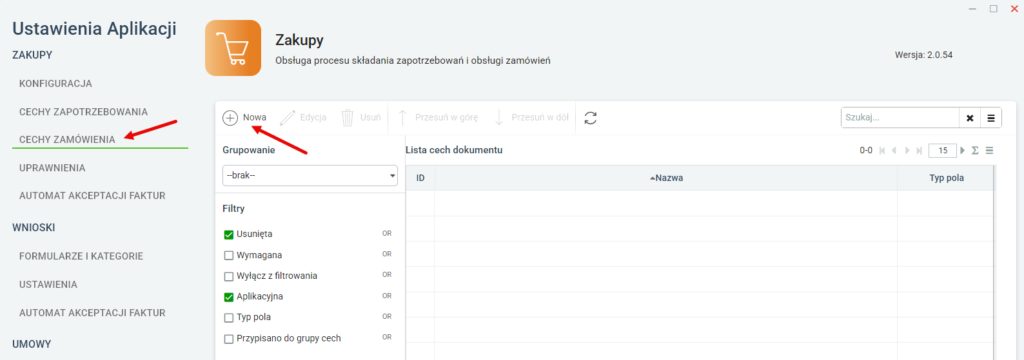Go to the last page of the list
Screen dimensions: 1024x360
coord(920,150)
